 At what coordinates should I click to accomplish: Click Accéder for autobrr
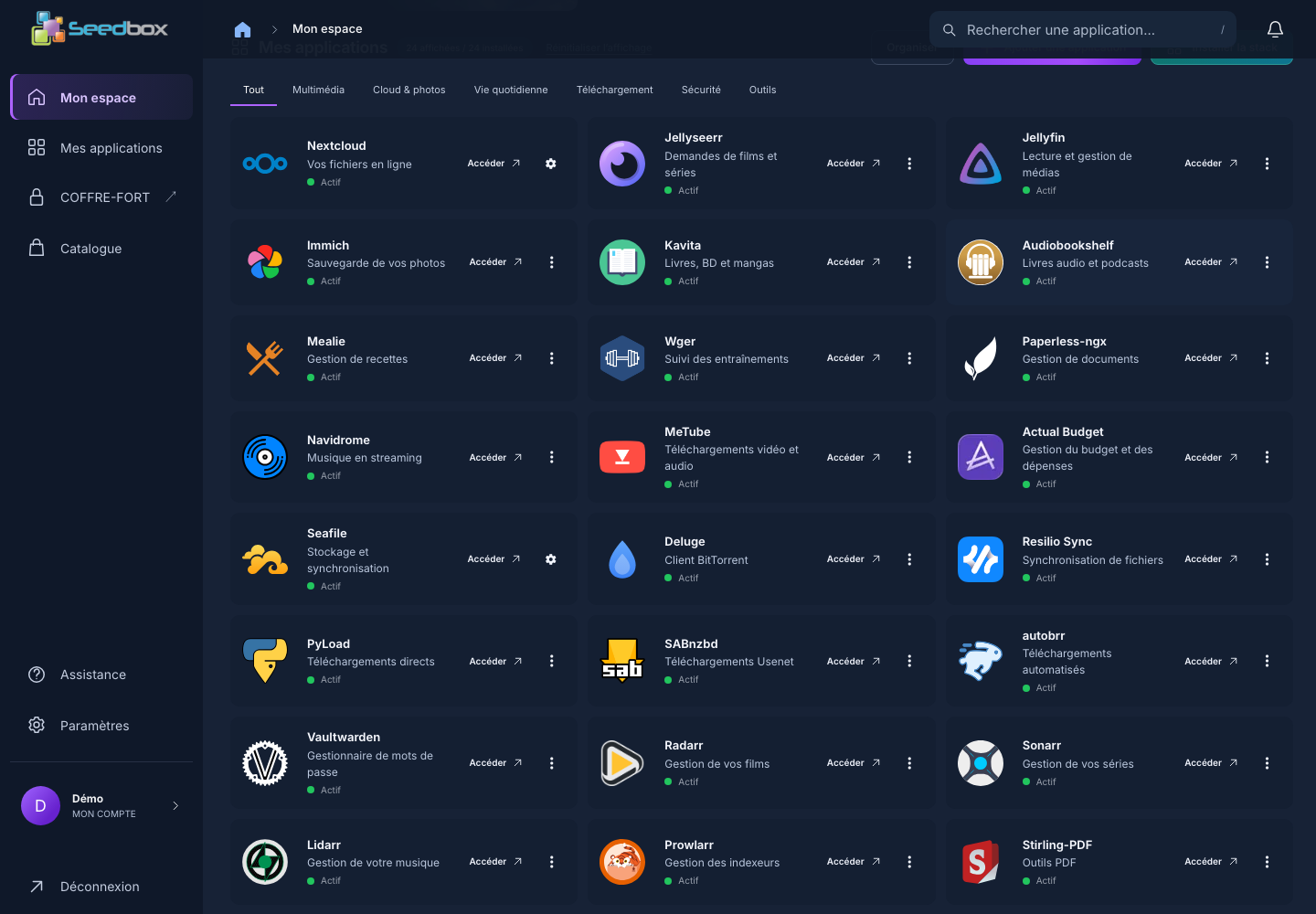point(1211,661)
